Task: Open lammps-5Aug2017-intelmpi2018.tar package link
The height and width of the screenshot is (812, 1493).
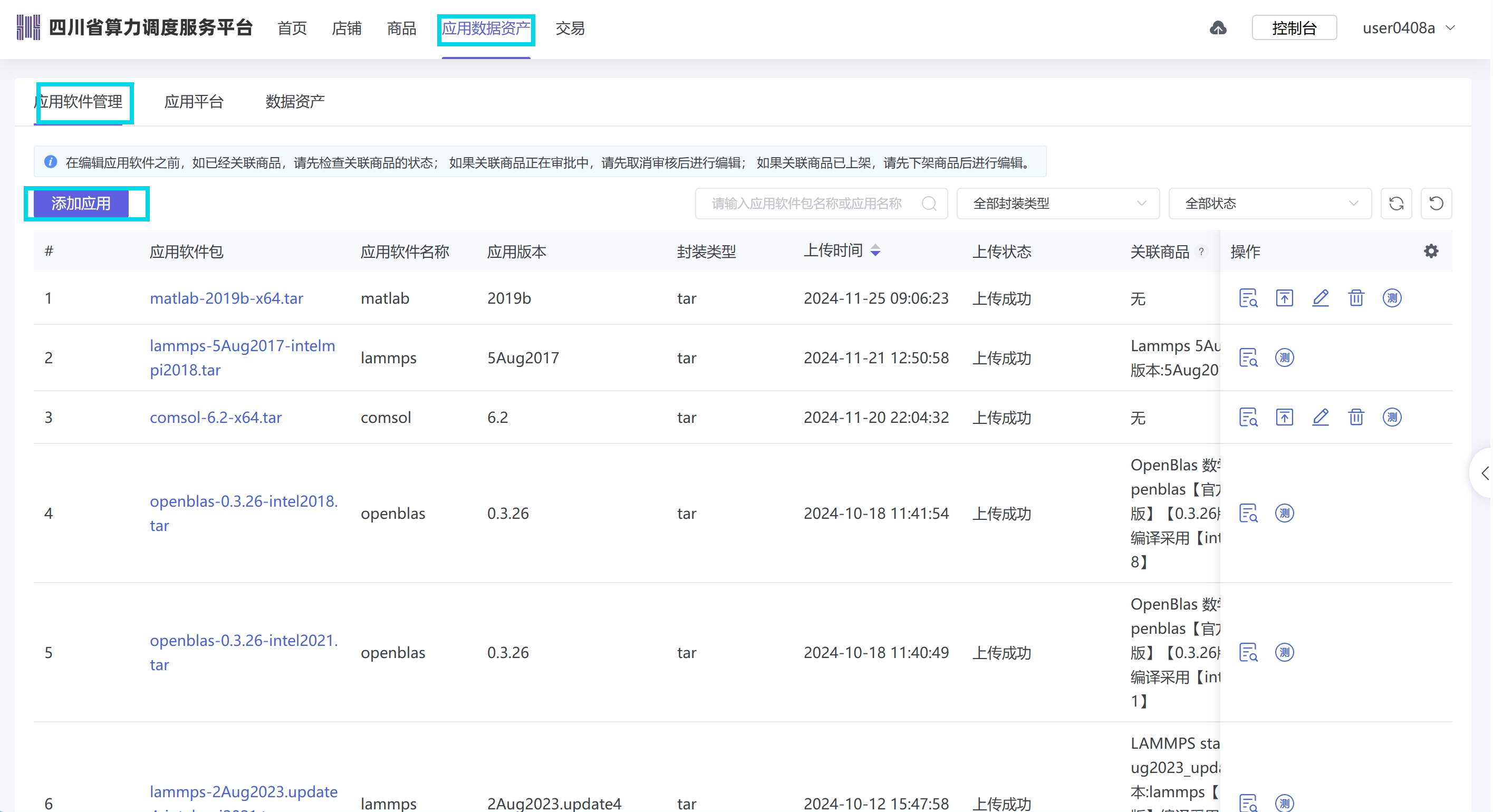Action: pyautogui.click(x=242, y=357)
